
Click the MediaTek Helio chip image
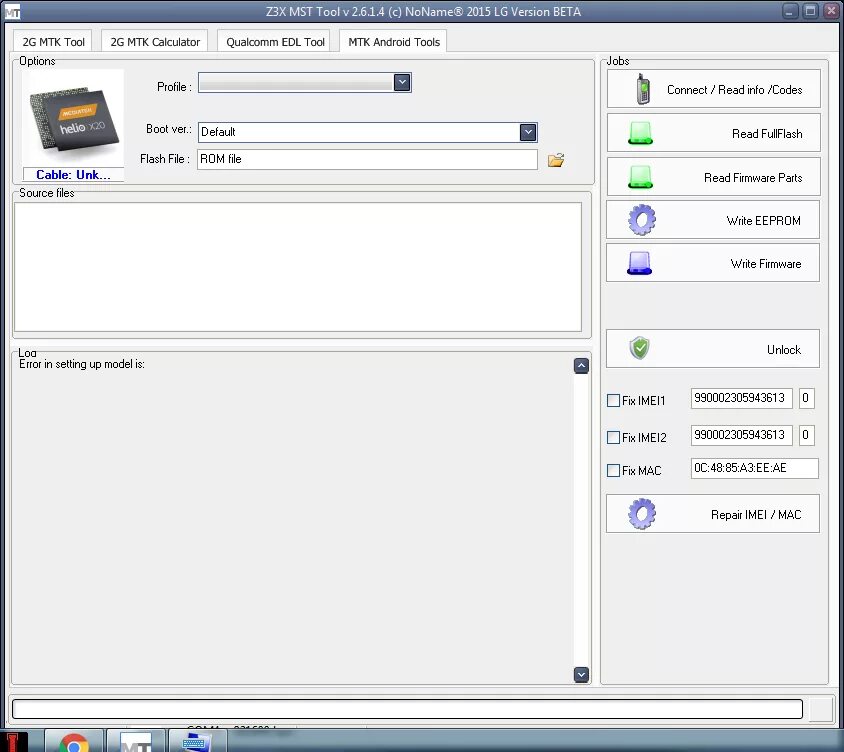tap(74, 118)
